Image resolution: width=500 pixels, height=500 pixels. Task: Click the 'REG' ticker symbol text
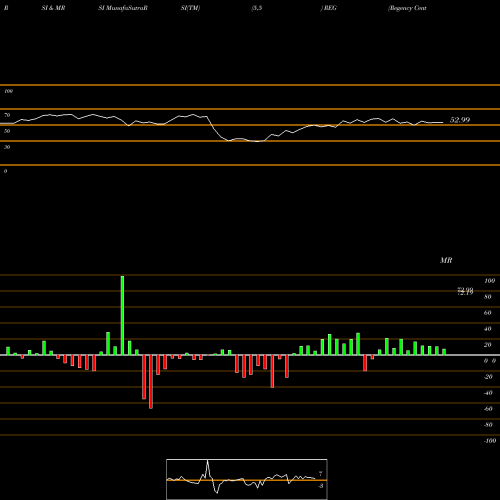(330, 8)
